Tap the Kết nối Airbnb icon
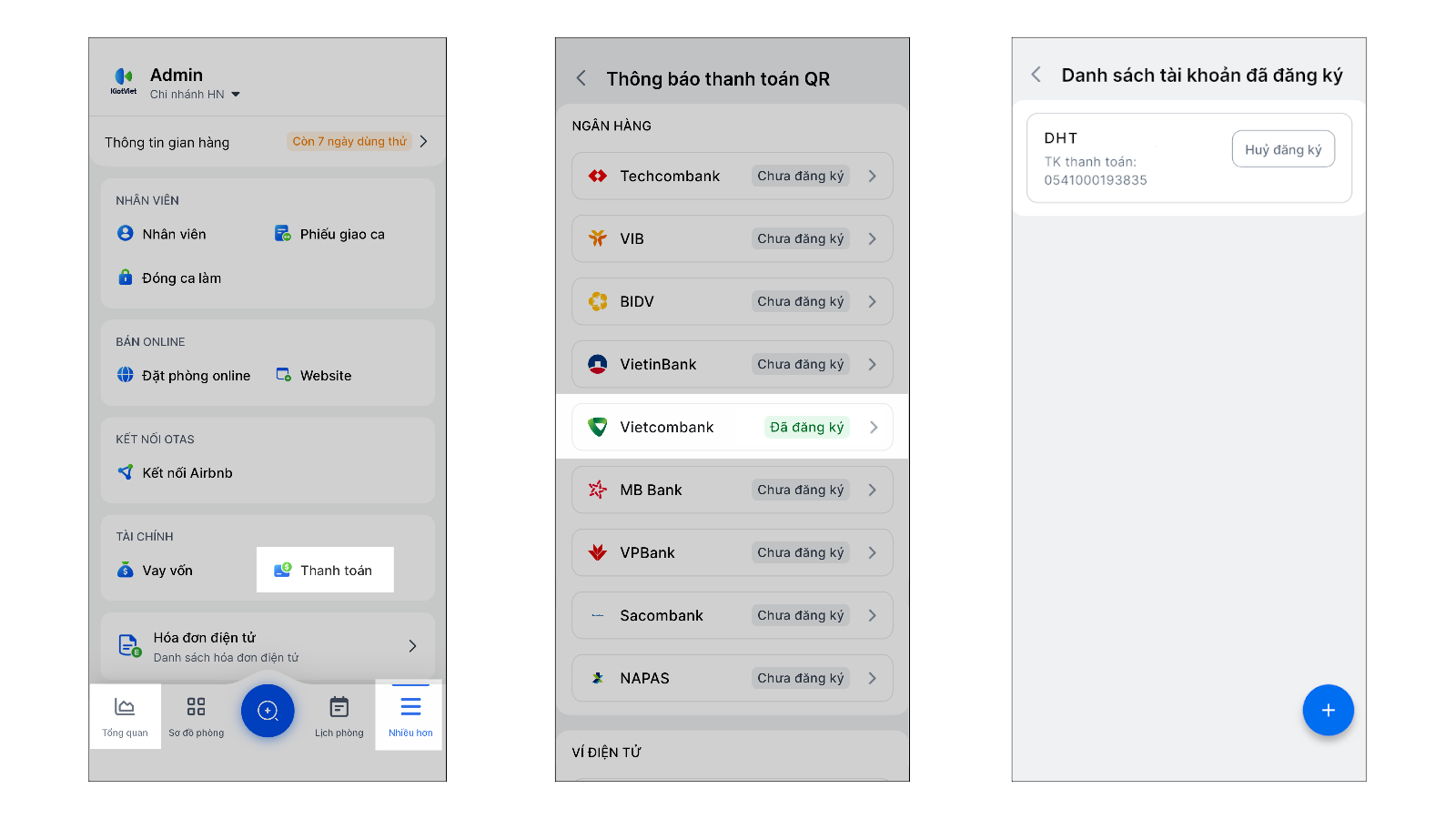 [x=126, y=472]
